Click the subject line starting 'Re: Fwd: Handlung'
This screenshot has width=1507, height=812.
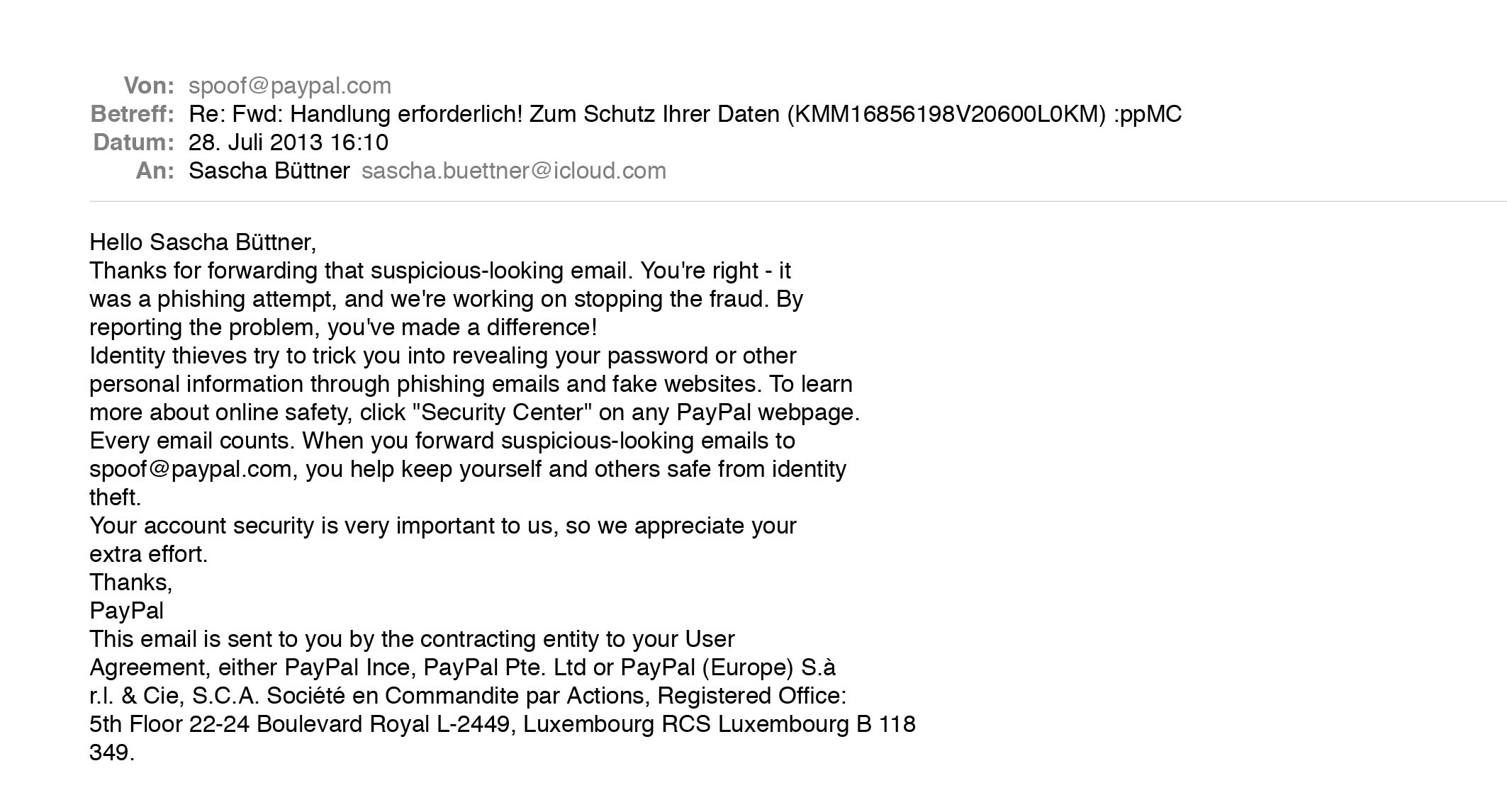[685, 114]
